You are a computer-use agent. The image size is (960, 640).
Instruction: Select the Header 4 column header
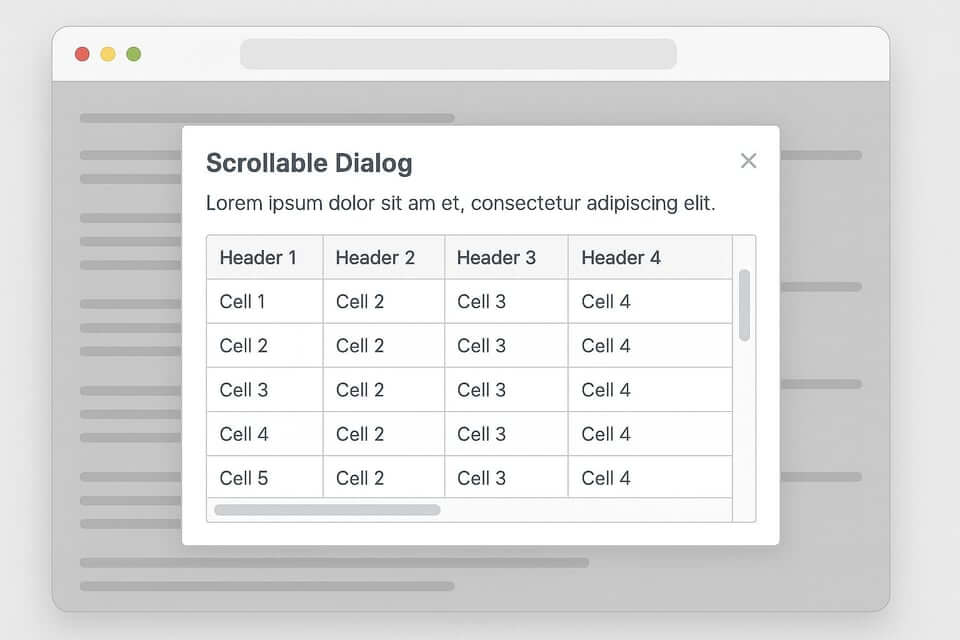pyautogui.click(x=621, y=258)
